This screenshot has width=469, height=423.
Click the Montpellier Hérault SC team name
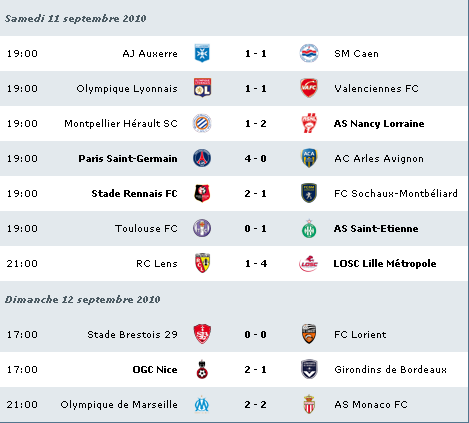pyautogui.click(x=121, y=124)
